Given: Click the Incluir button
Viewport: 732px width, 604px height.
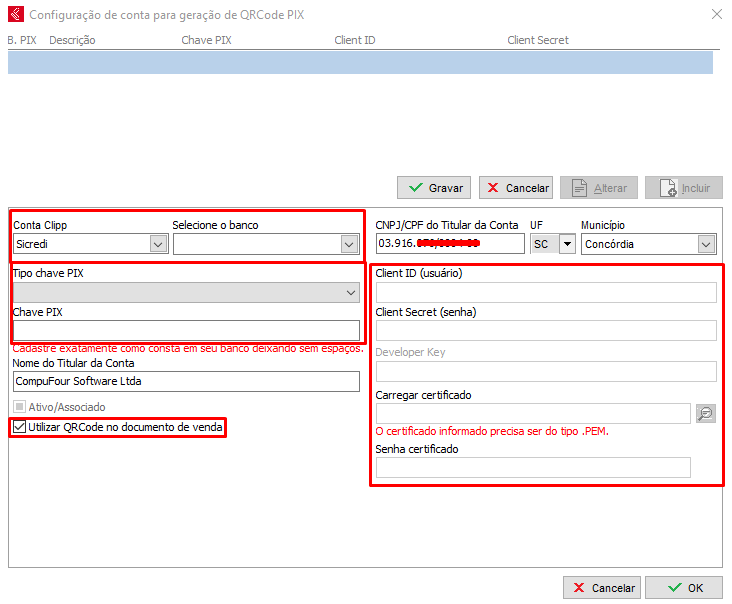Looking at the screenshot, I should pyautogui.click(x=684, y=188).
